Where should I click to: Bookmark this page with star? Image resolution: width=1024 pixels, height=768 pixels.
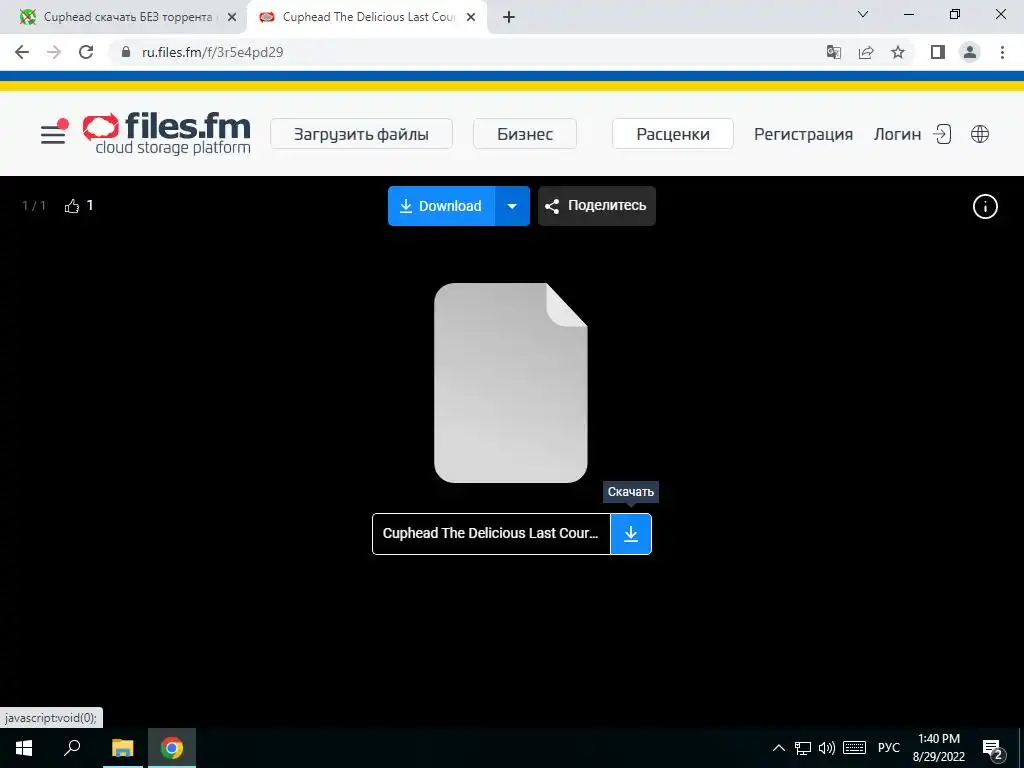(x=898, y=52)
